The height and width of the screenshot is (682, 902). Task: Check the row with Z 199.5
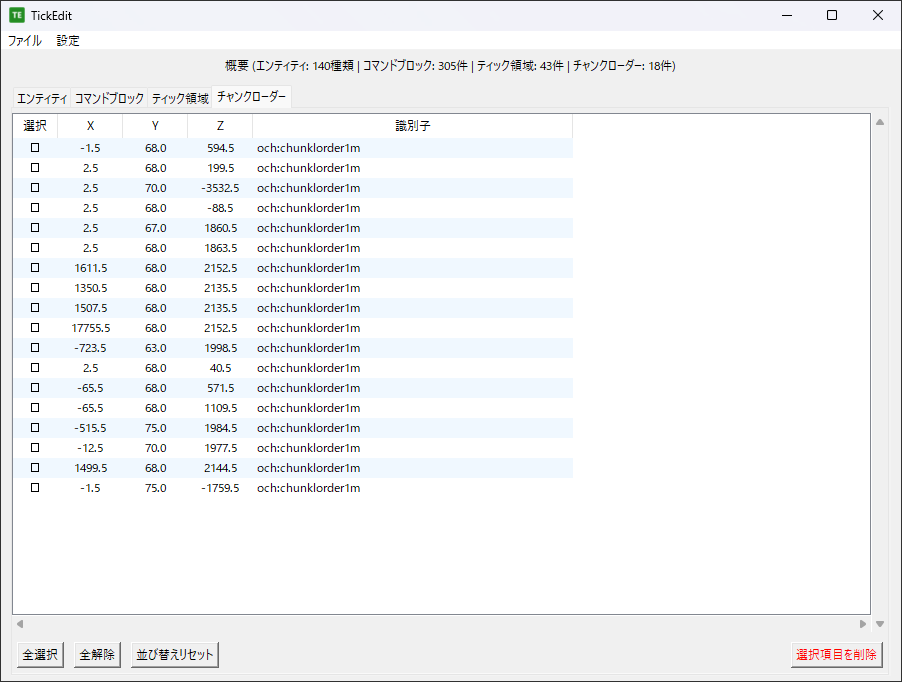pos(35,168)
